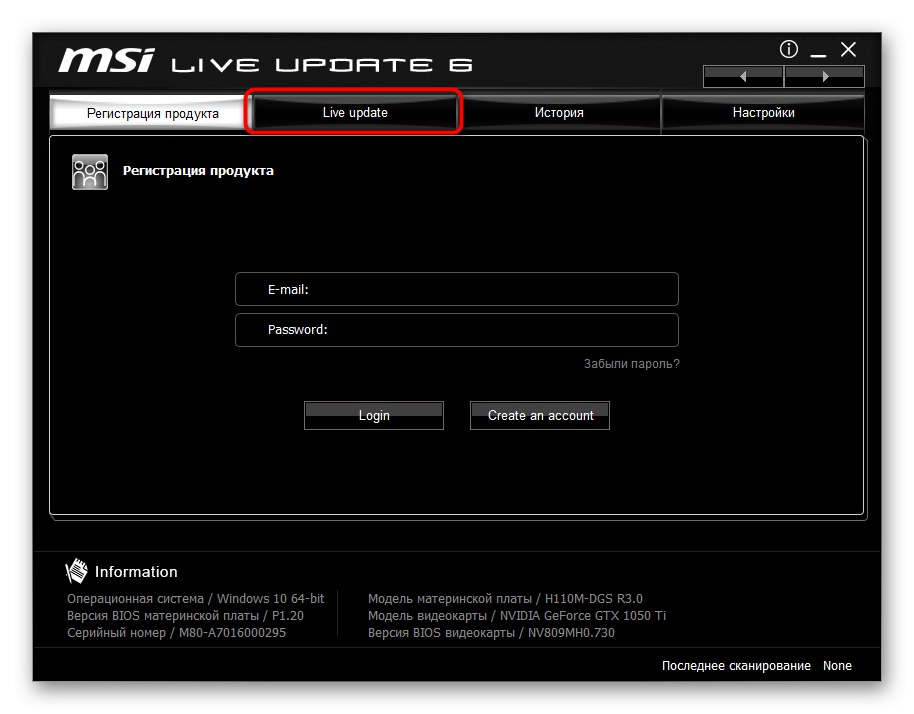Open the История tab
The width and height of the screenshot is (914, 714).
click(559, 112)
